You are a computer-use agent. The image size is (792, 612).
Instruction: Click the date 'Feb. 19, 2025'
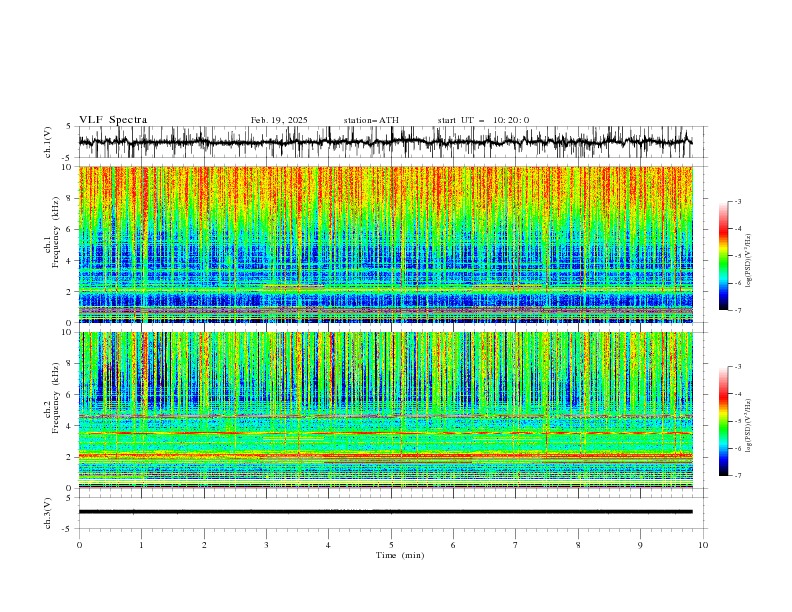pyautogui.click(x=279, y=120)
